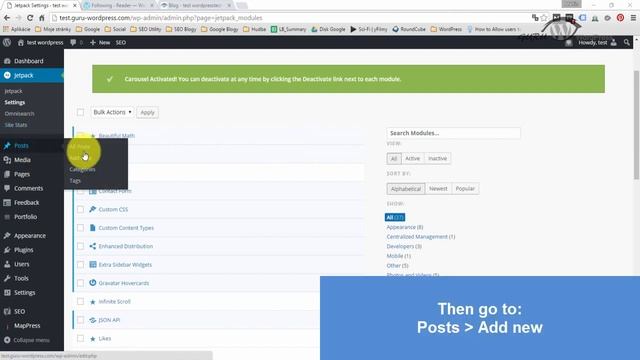Click the JSON API icon
Image resolution: width=640 pixels, height=360 pixels.
[93, 320]
